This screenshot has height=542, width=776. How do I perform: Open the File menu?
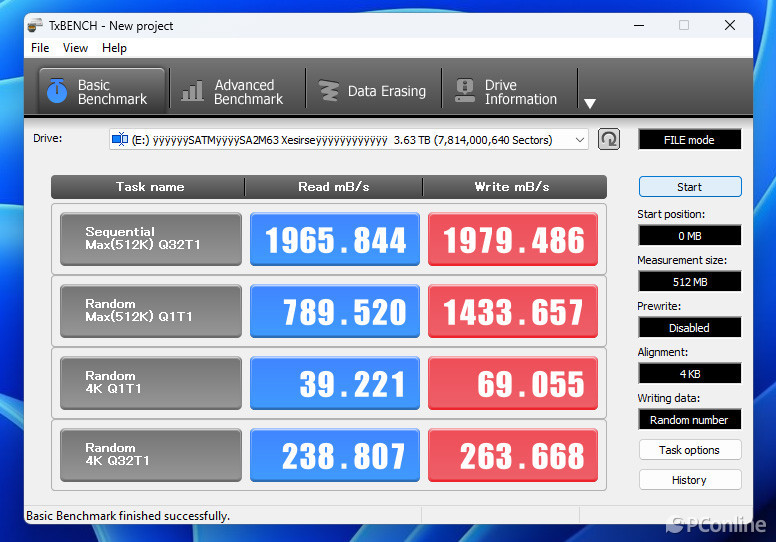(x=40, y=48)
